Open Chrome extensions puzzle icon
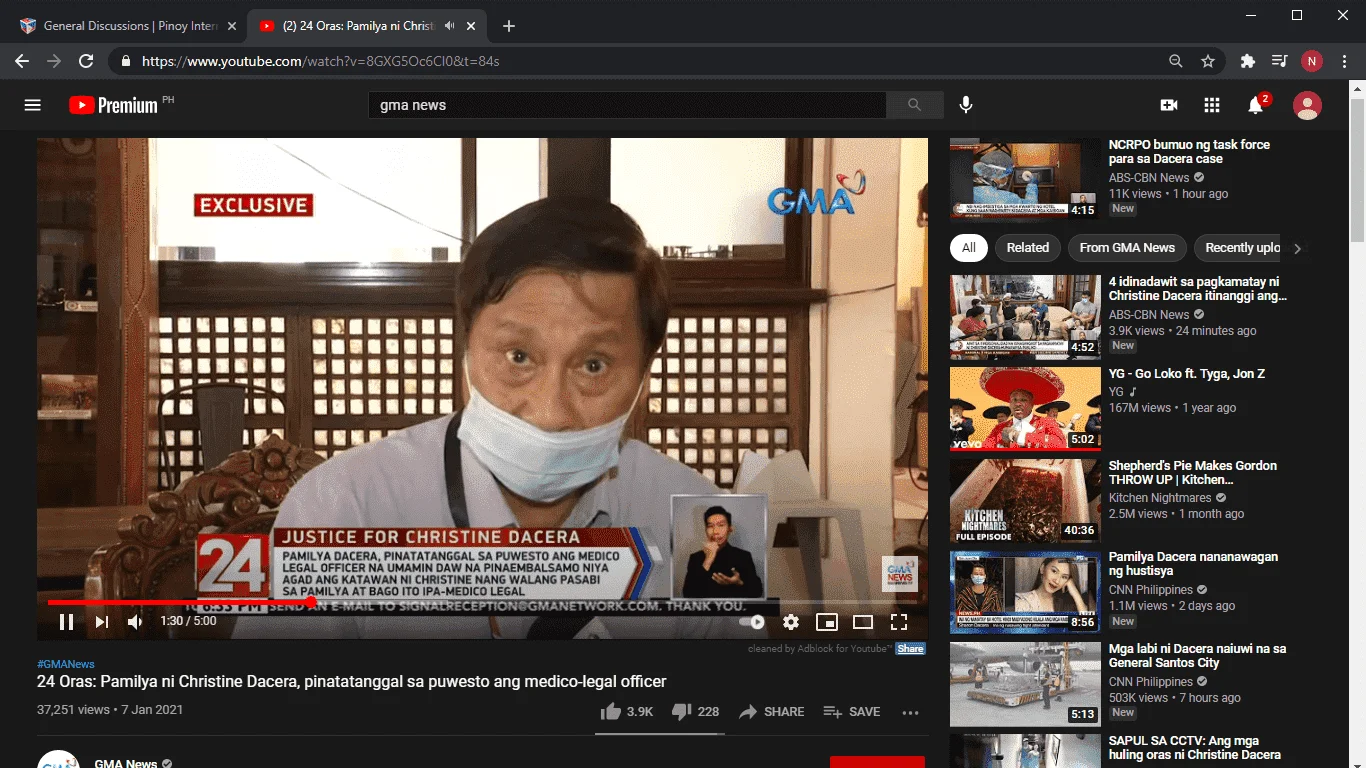The height and width of the screenshot is (768, 1366). 1248,61
